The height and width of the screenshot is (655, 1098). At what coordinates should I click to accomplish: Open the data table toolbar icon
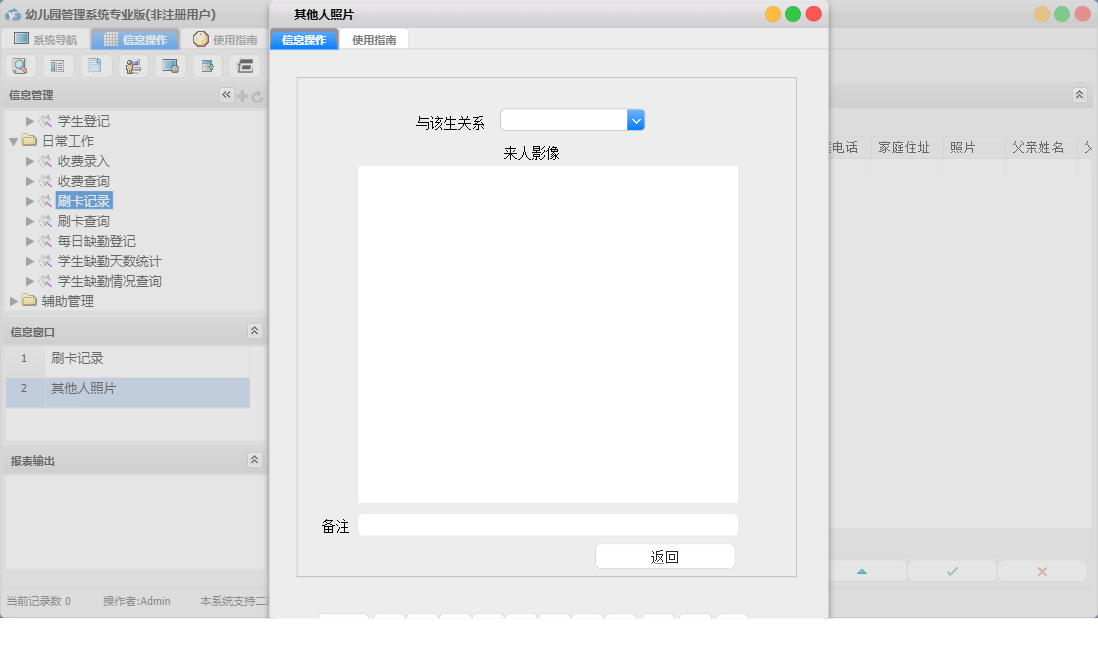point(57,65)
